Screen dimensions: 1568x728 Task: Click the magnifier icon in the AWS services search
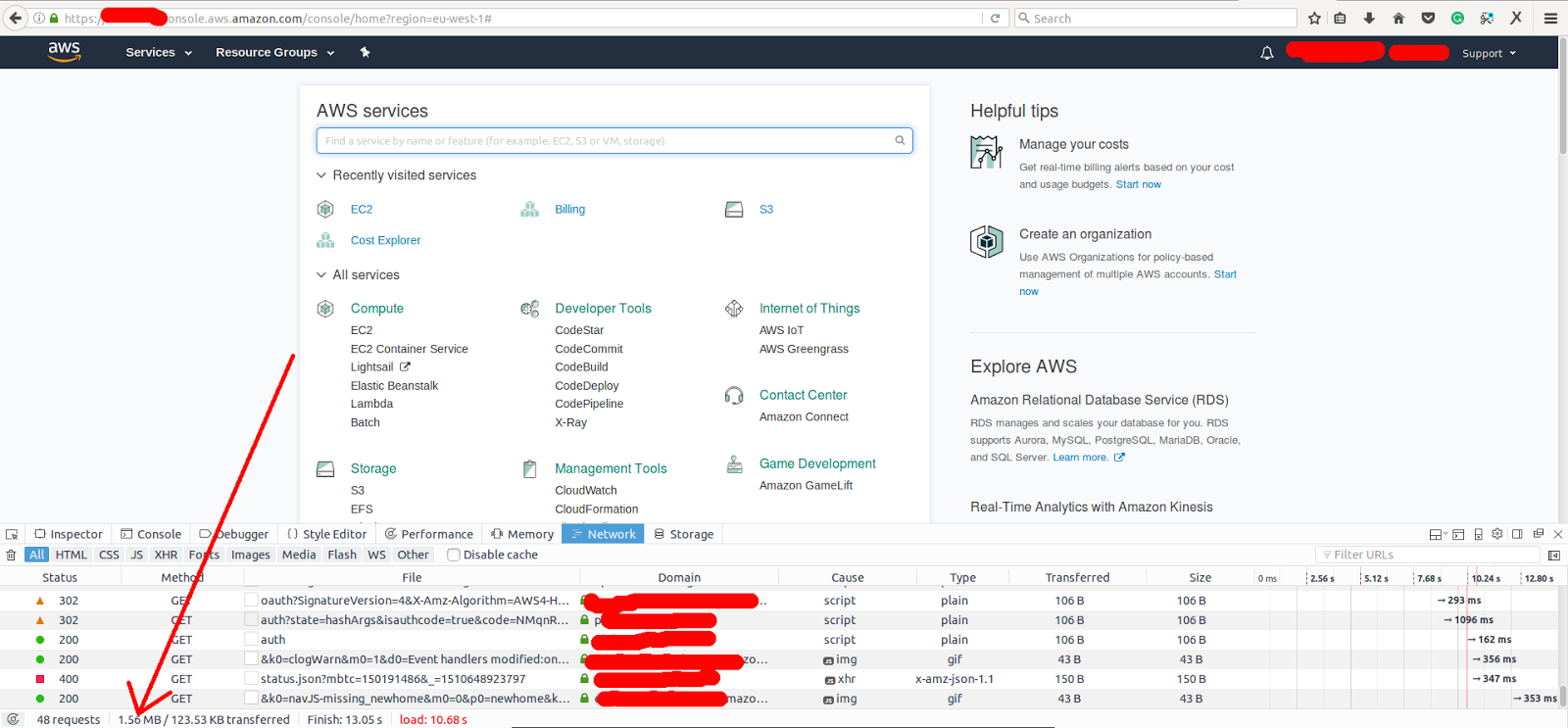900,140
